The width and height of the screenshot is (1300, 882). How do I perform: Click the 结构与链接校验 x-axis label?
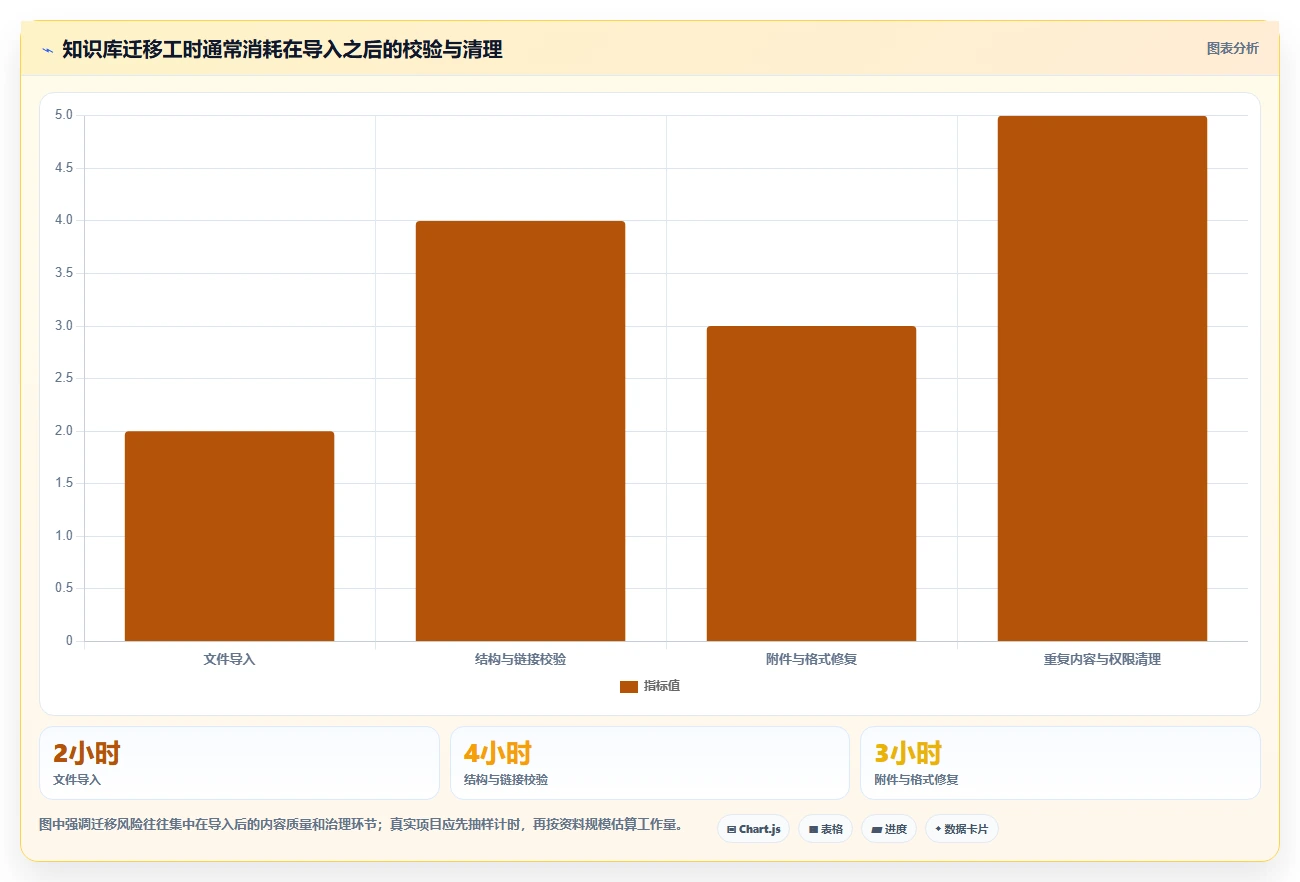pyautogui.click(x=520, y=660)
